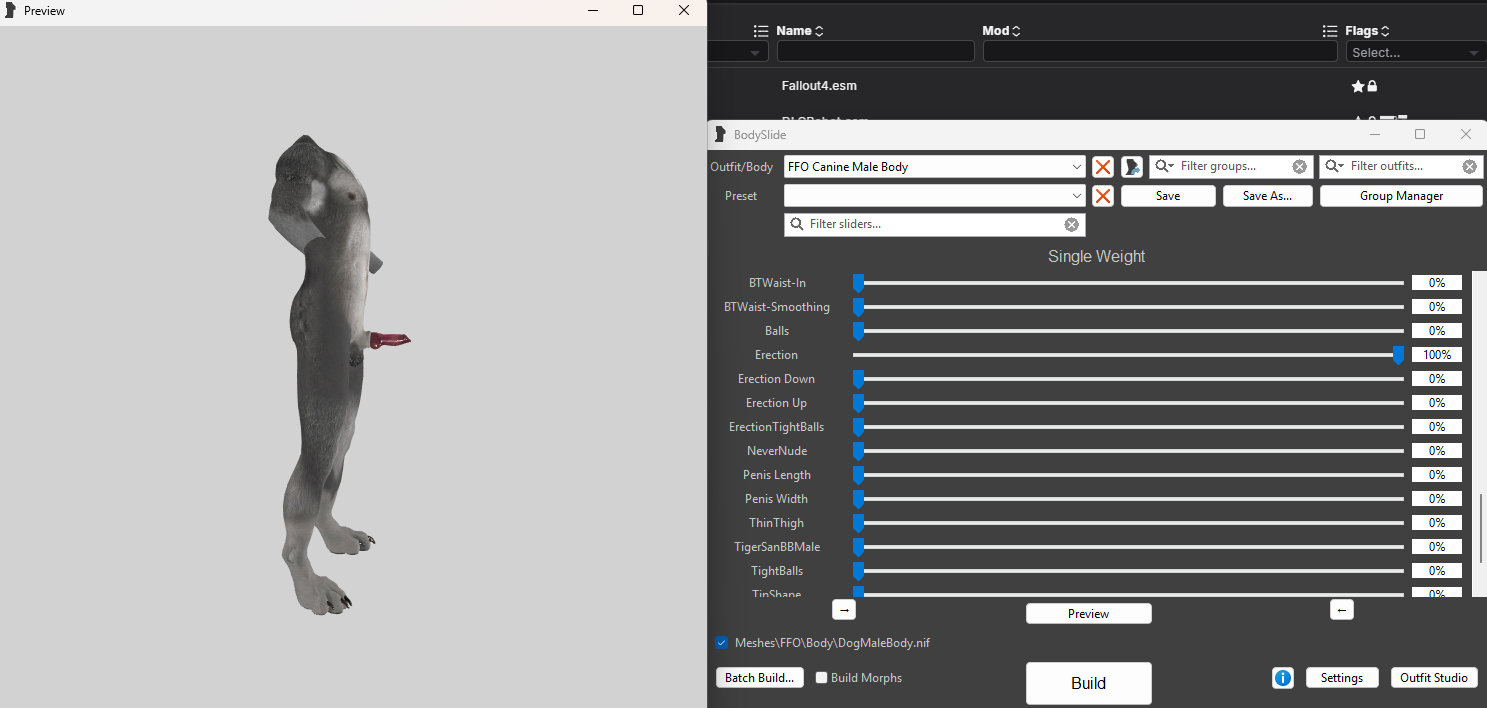This screenshot has width=1487, height=708.
Task: Click the star icon next to Fallout4.esm
Action: [1357, 86]
